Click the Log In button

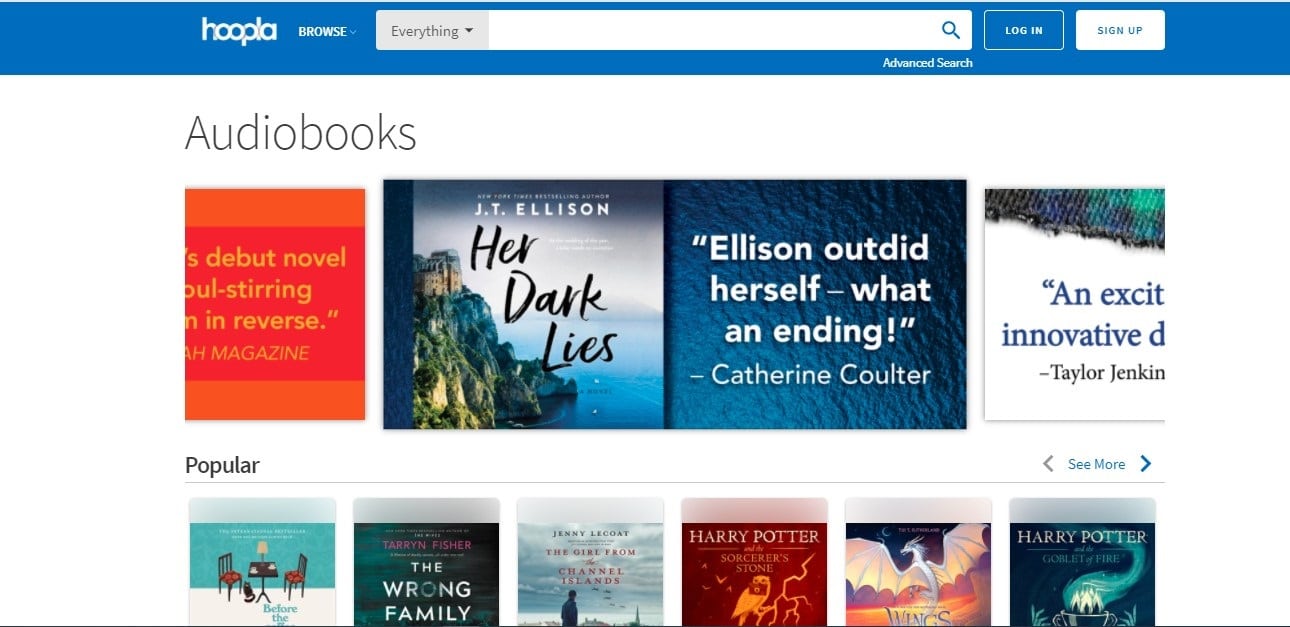coord(1024,30)
